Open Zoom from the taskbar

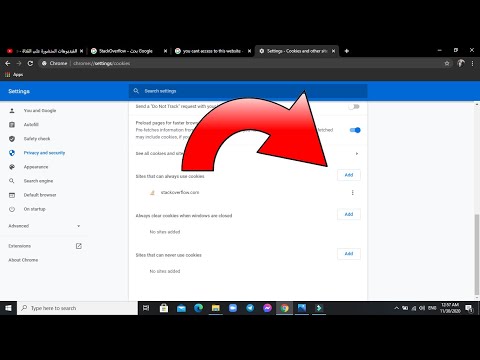pyautogui.click(x=233, y=308)
